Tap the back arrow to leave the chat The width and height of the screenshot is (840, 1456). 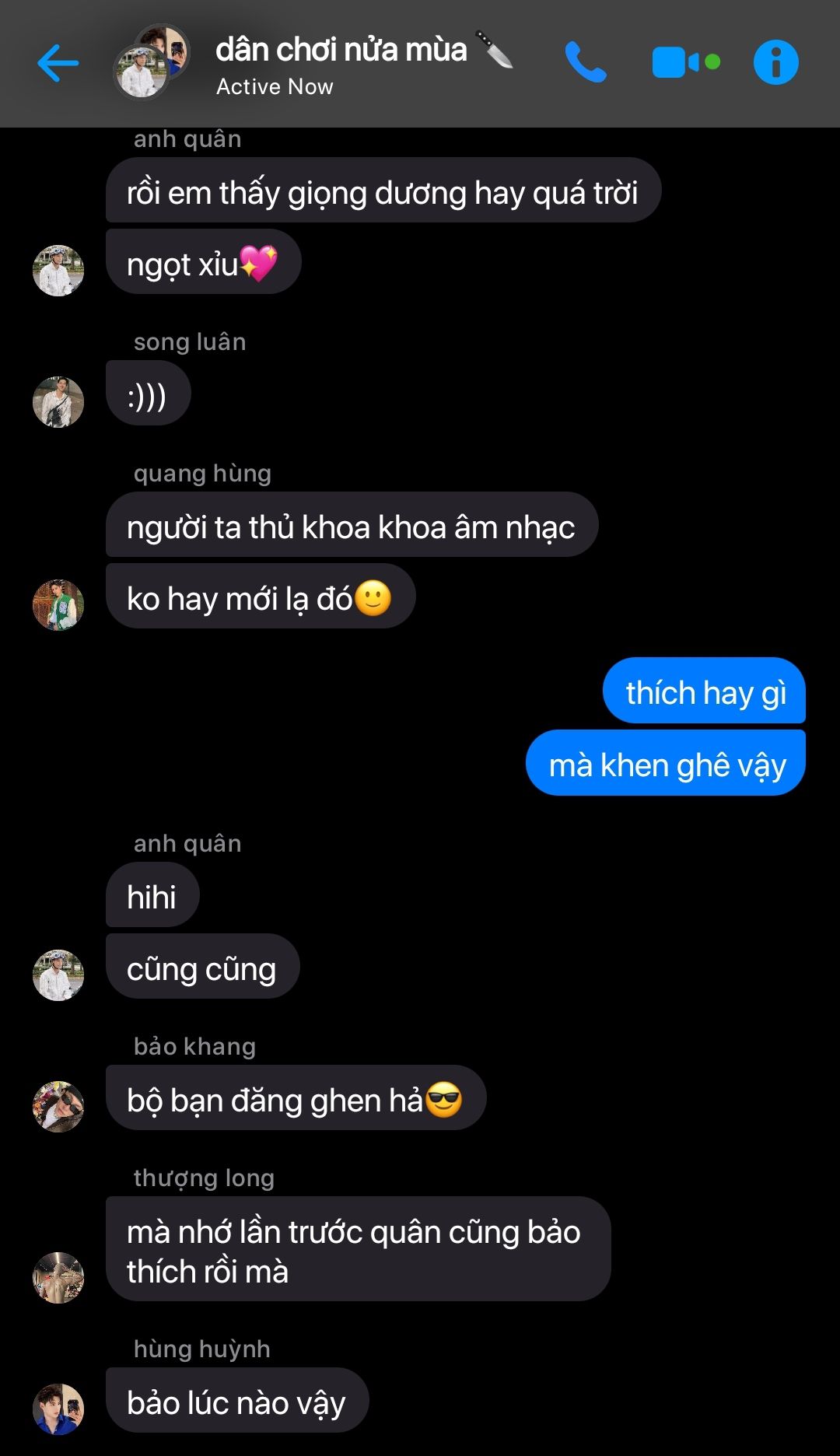pos(58,63)
